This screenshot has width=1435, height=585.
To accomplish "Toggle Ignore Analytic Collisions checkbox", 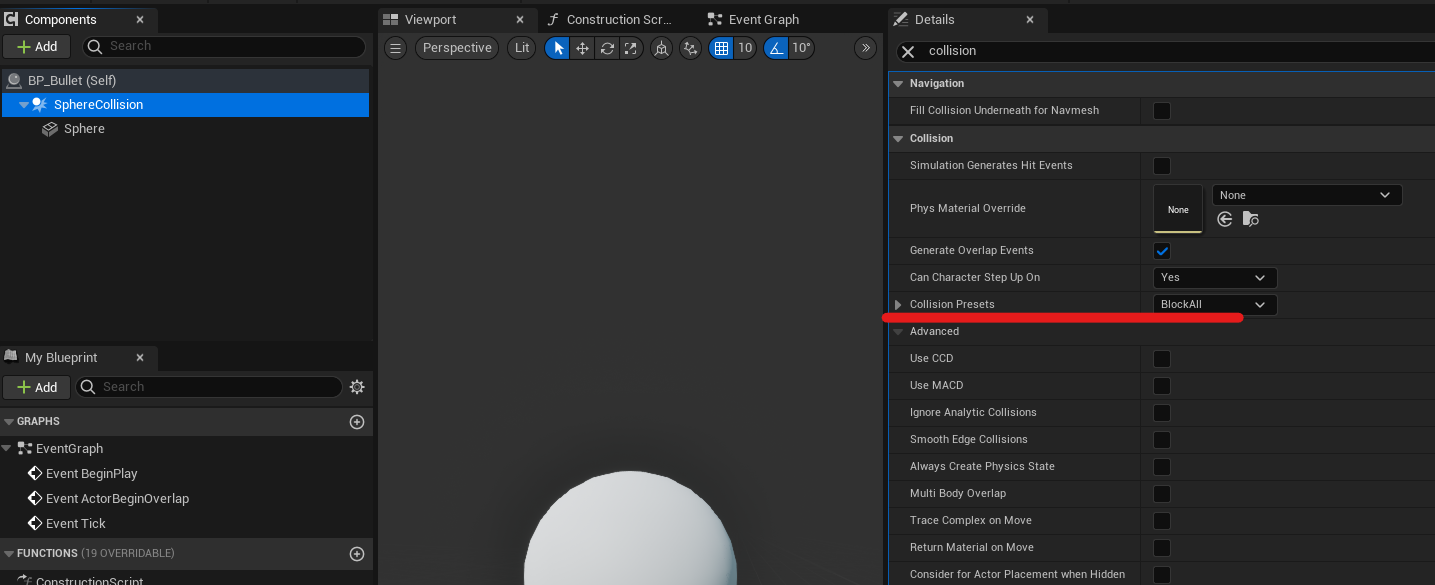I will pyautogui.click(x=1162, y=413).
